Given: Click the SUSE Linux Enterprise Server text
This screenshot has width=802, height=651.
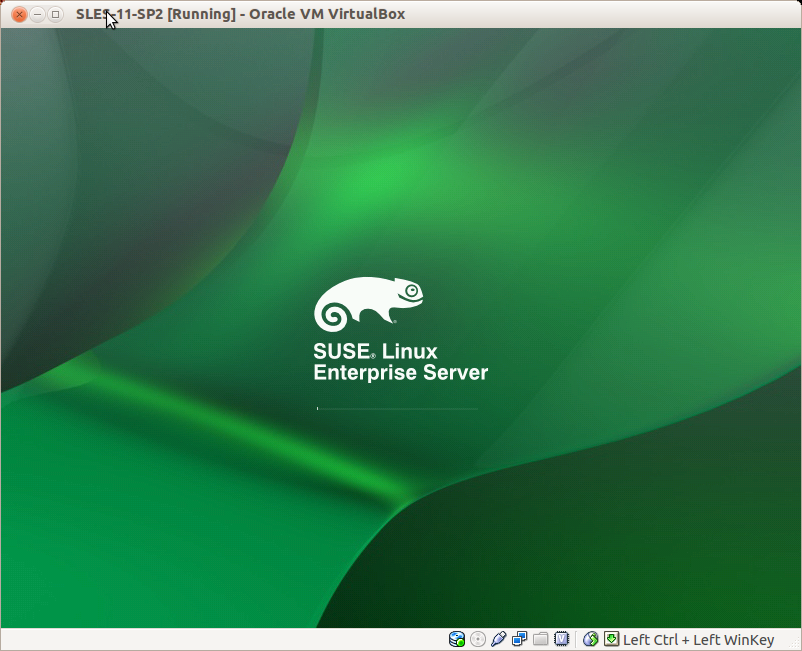Looking at the screenshot, I should (x=400, y=362).
